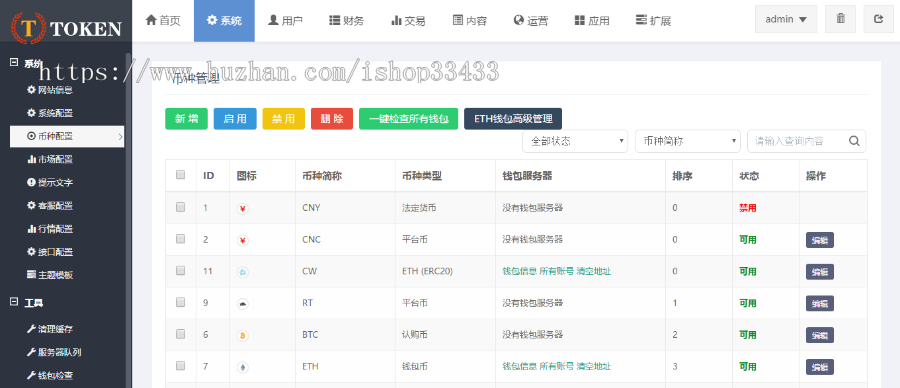
Task: Click the ETH ethereum icon
Action: coord(242,367)
